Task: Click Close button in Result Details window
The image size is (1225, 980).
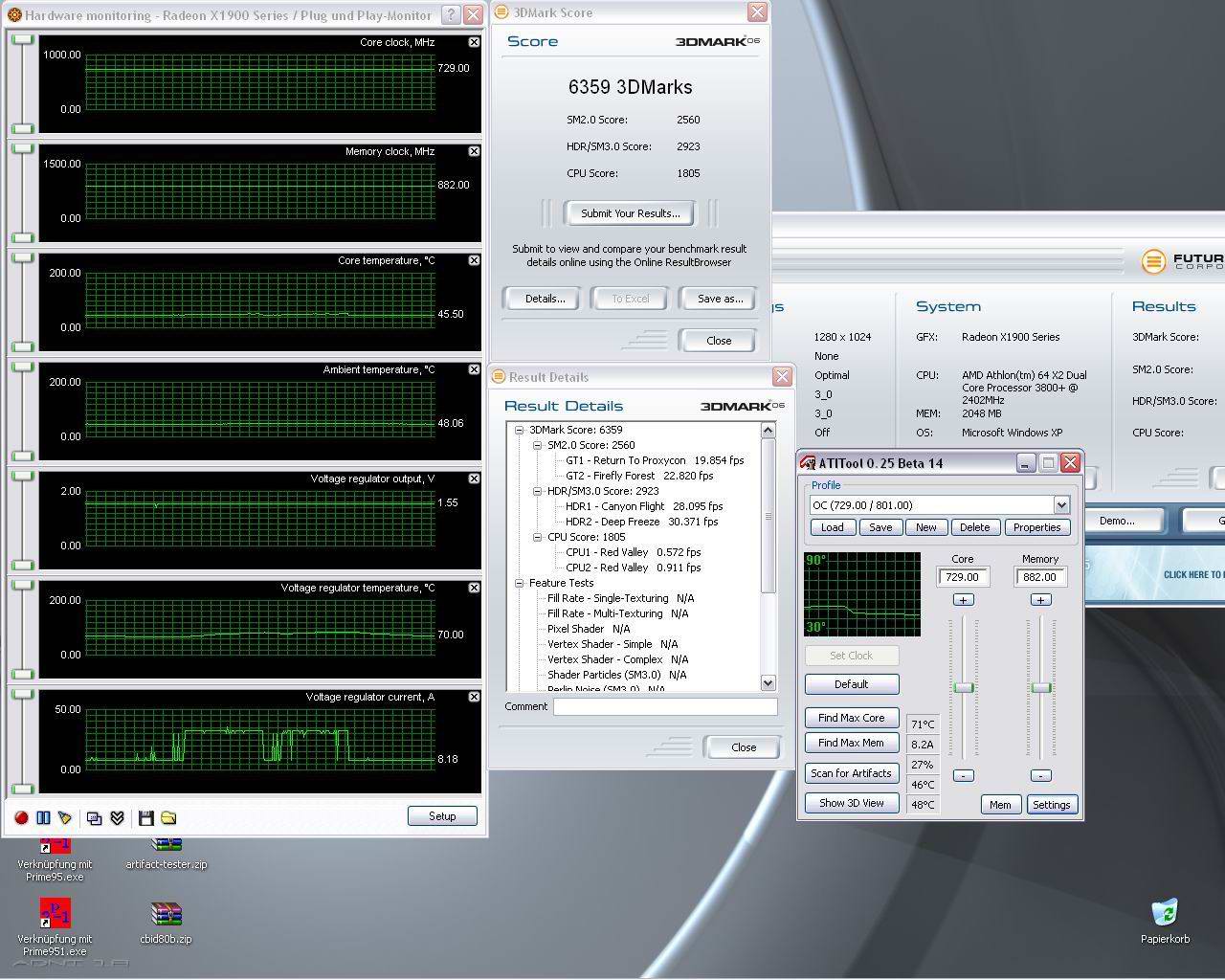Action: 744,747
